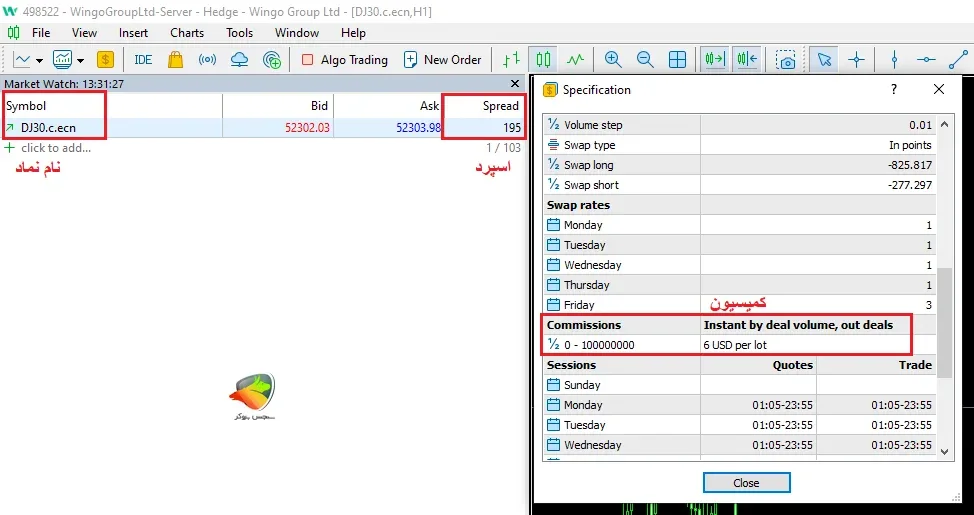The image size is (974, 515).
Task: Click the Specification help question mark
Action: click(x=894, y=89)
